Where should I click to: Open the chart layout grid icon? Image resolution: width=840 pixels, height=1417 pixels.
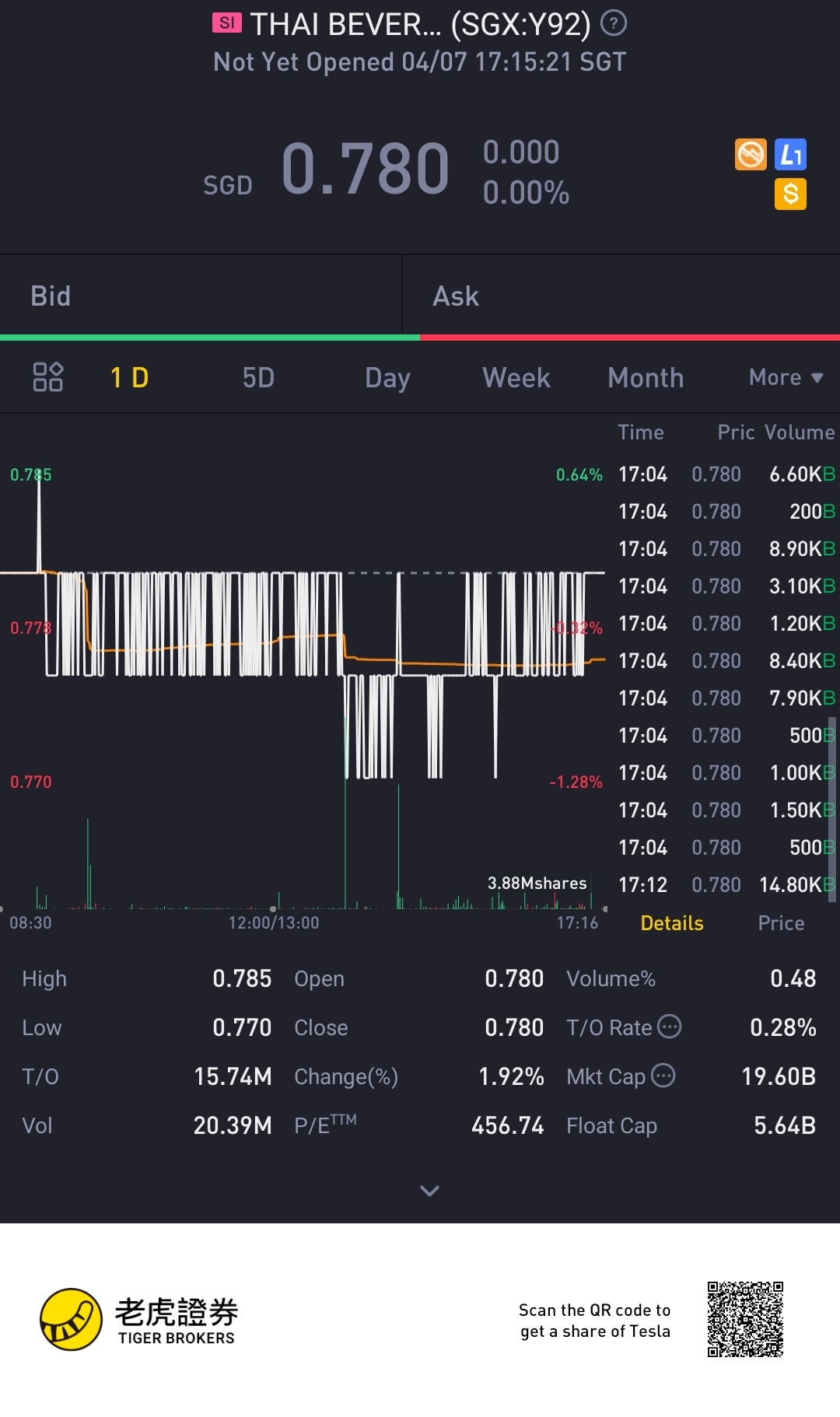(x=47, y=377)
